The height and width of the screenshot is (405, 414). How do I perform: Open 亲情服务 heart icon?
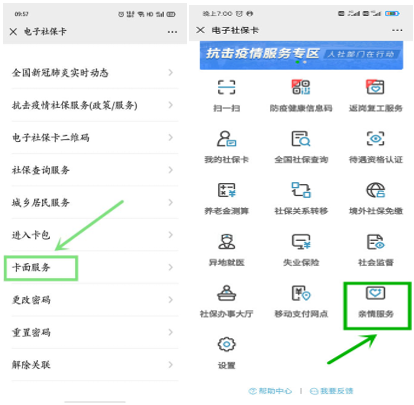[376, 293]
